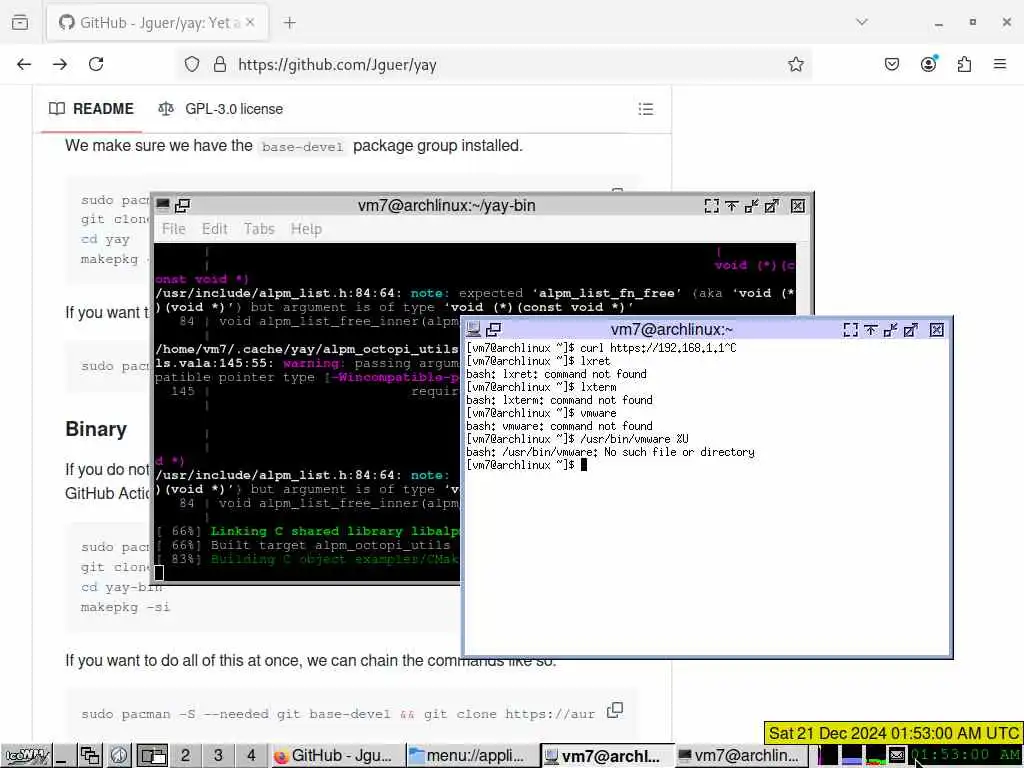Click the 'makepkg -si' line under Binary

click(x=125, y=607)
